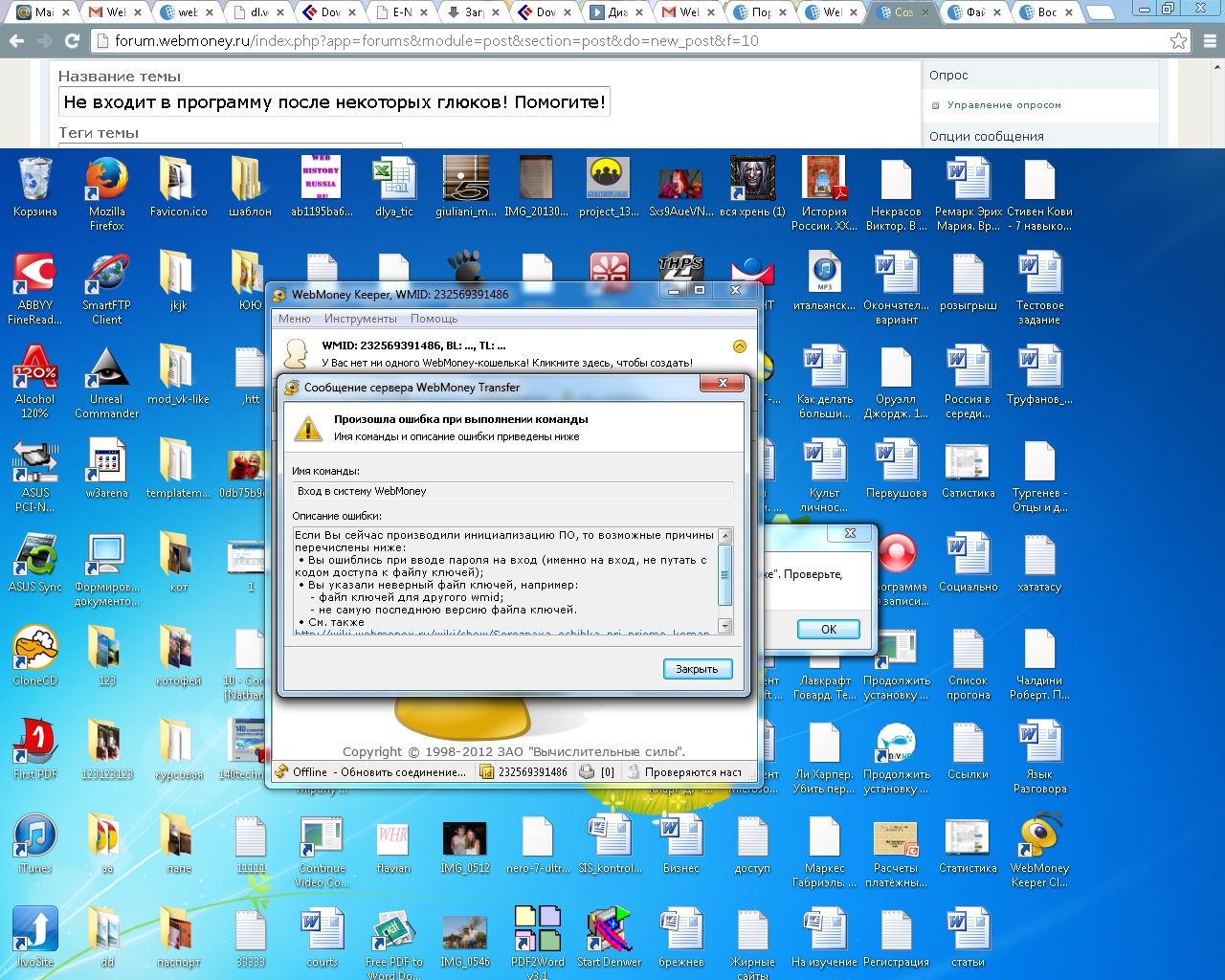Click the error description scroll-down arrow

pos(724,626)
